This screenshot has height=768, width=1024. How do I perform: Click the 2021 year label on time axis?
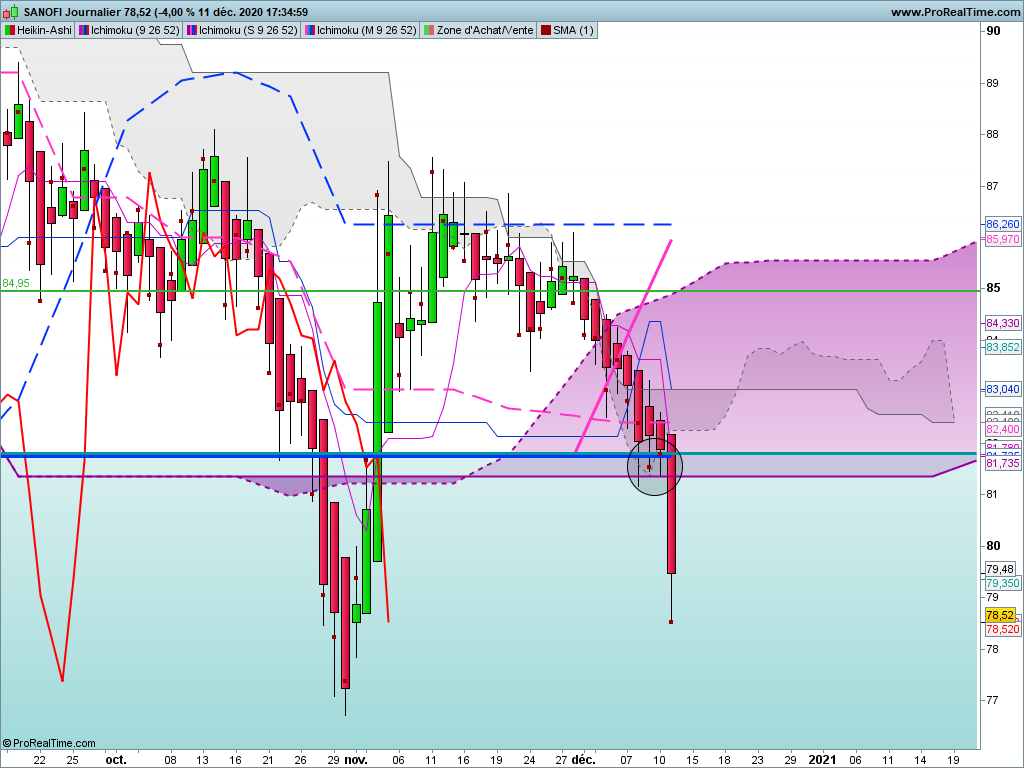[822, 760]
